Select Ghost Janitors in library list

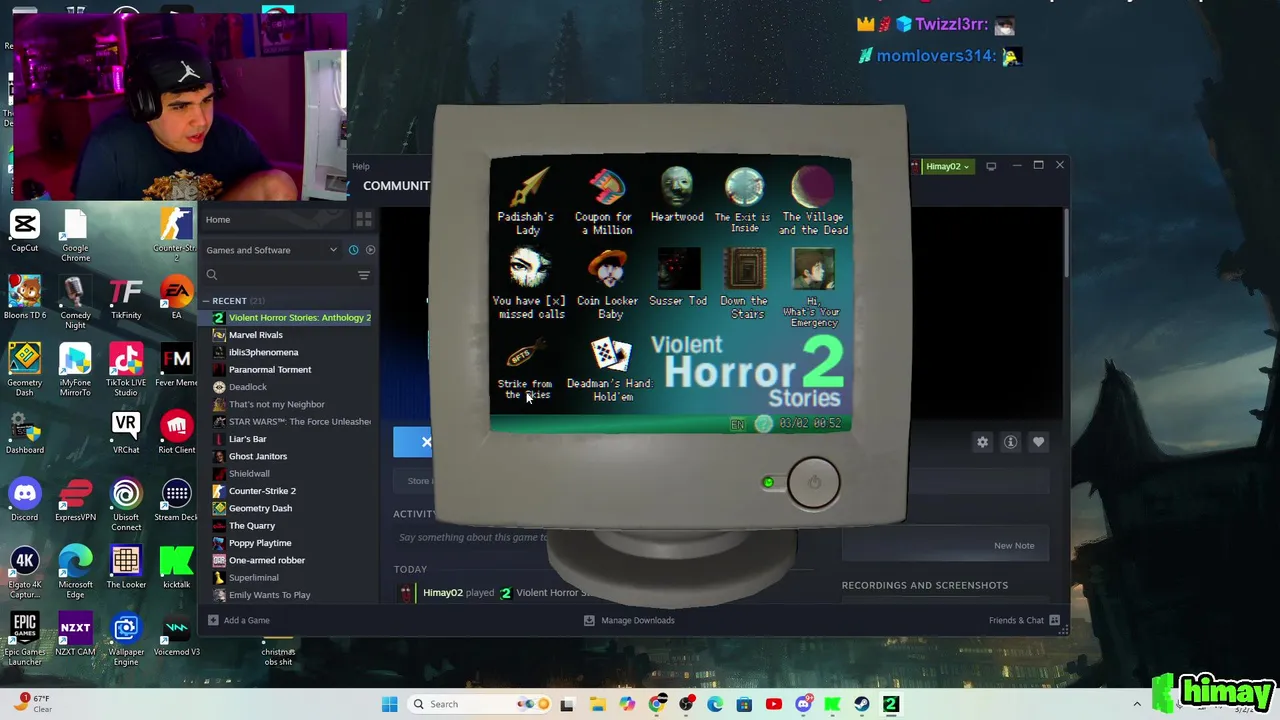[x=258, y=456]
